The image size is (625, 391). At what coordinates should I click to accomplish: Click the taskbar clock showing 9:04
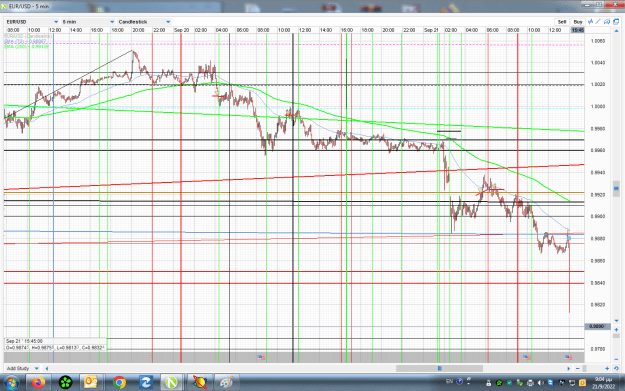pyautogui.click(x=603, y=383)
